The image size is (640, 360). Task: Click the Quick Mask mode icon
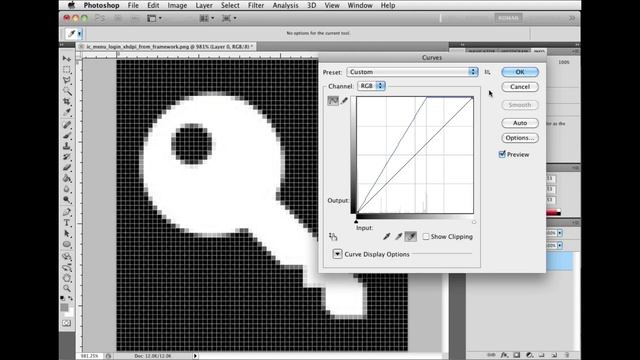pyautogui.click(x=67, y=323)
